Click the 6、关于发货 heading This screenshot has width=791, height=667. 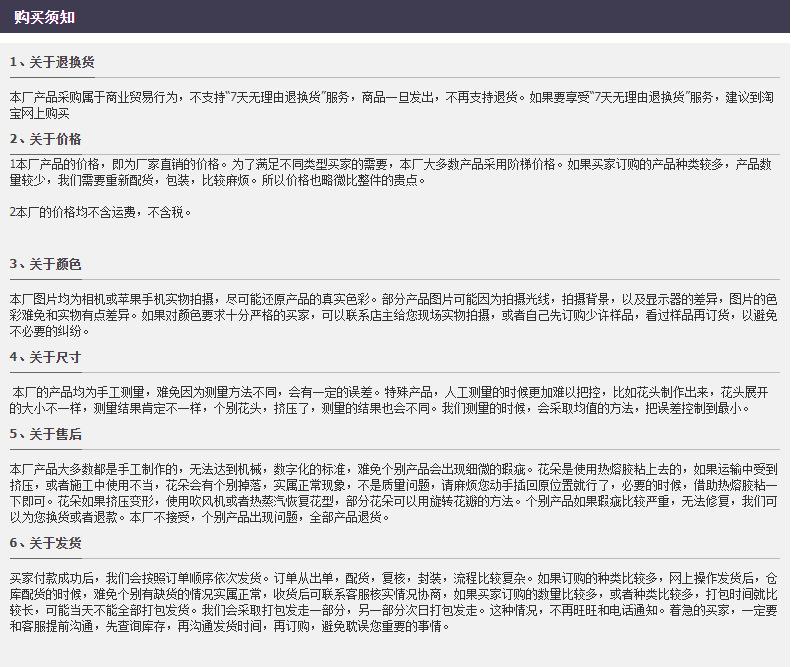point(46,543)
